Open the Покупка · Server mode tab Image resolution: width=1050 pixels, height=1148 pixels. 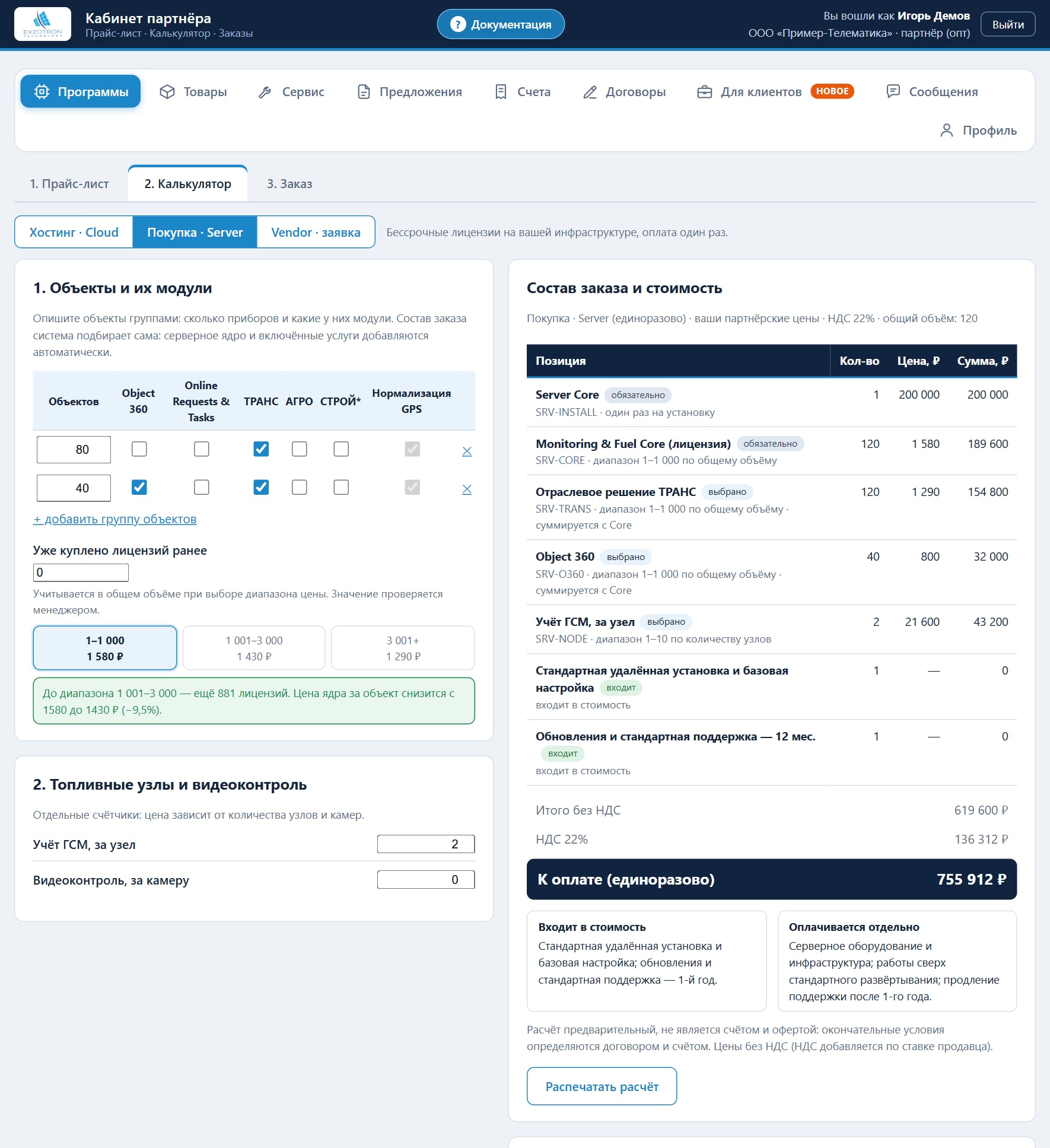195,232
